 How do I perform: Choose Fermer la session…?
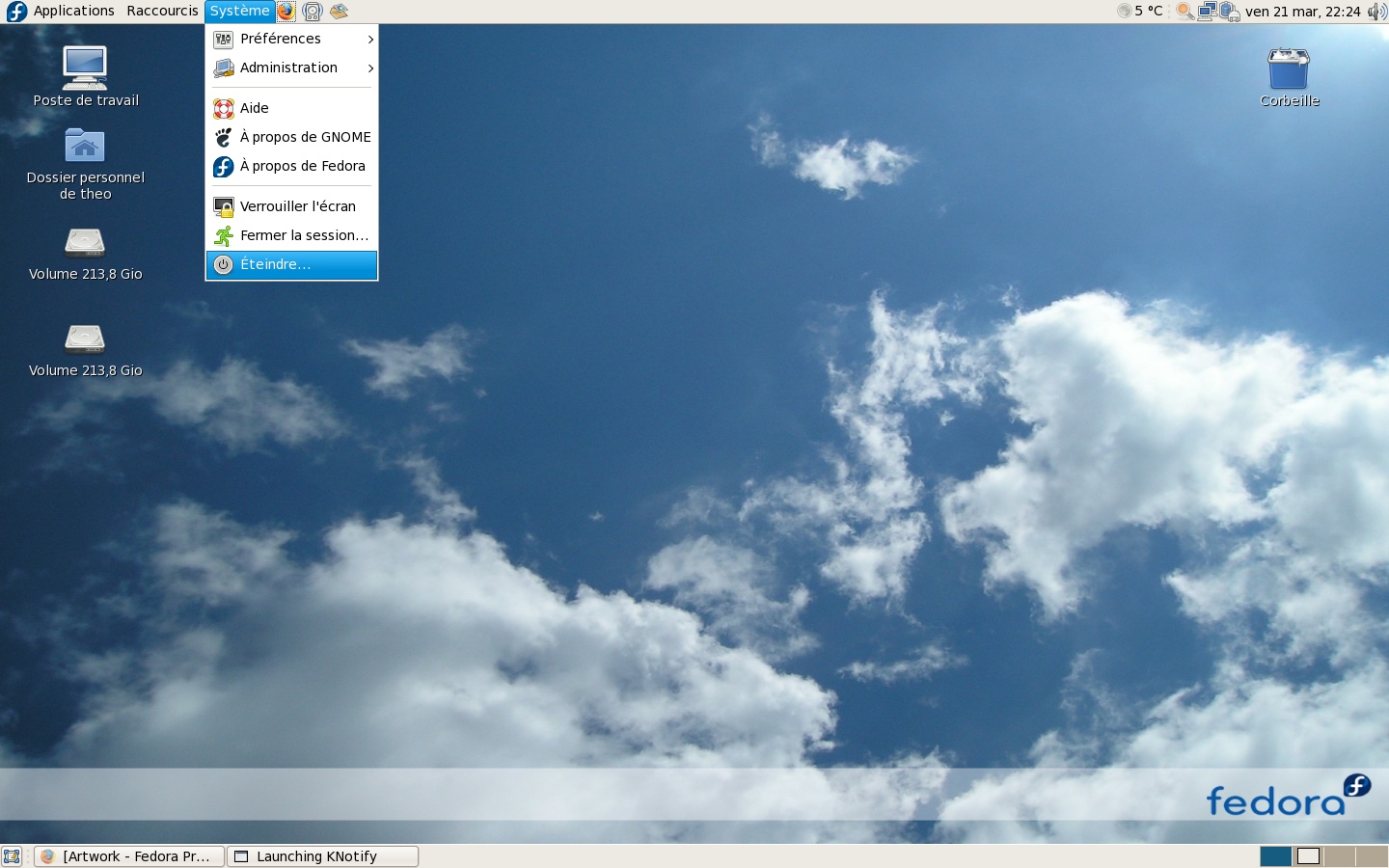tap(291, 235)
